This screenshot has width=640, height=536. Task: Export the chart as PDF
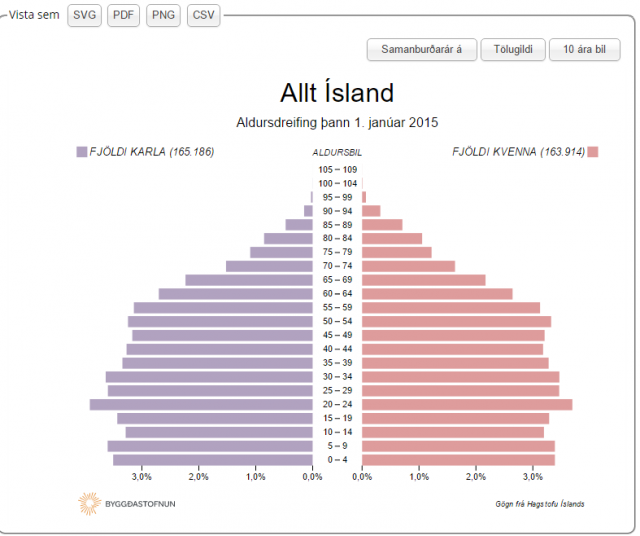[123, 16]
